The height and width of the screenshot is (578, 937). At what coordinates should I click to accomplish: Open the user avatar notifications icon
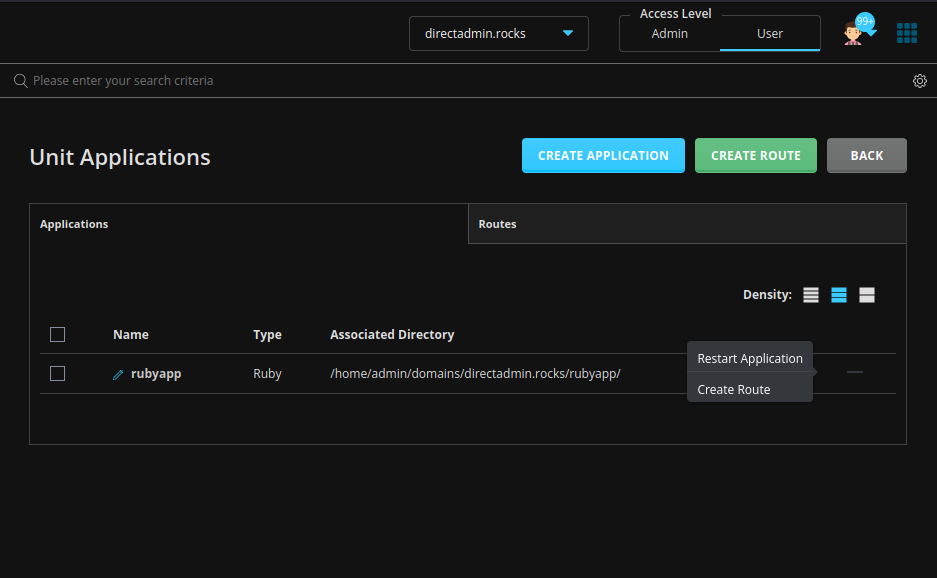click(x=853, y=33)
